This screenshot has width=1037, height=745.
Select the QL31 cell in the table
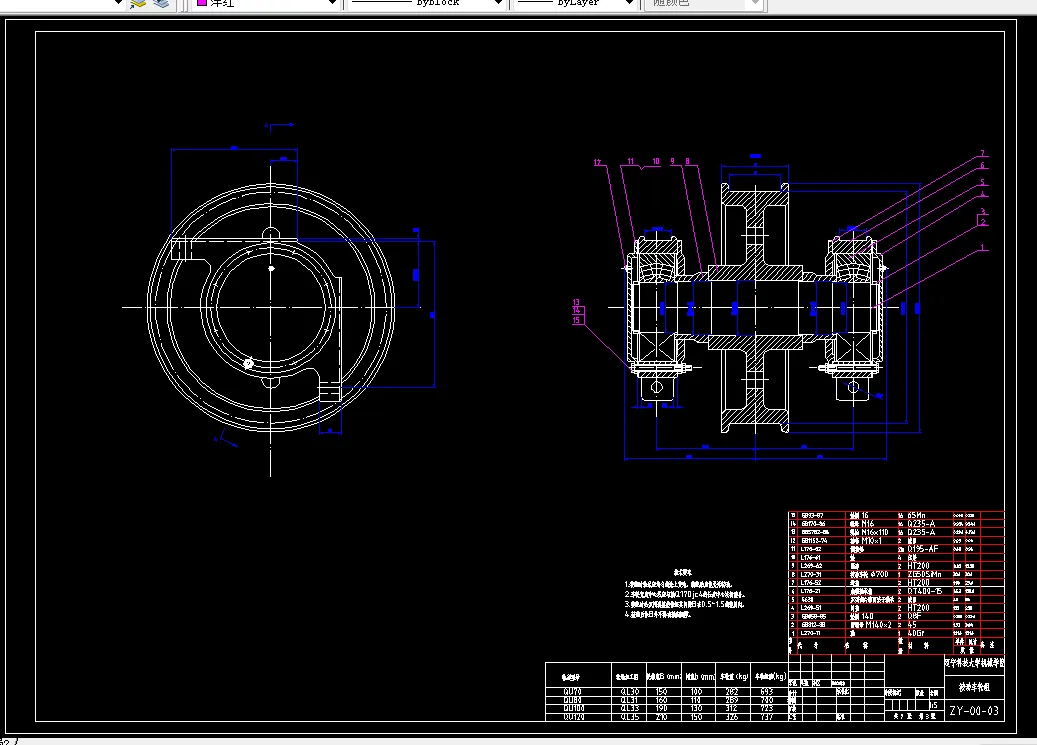(629, 700)
